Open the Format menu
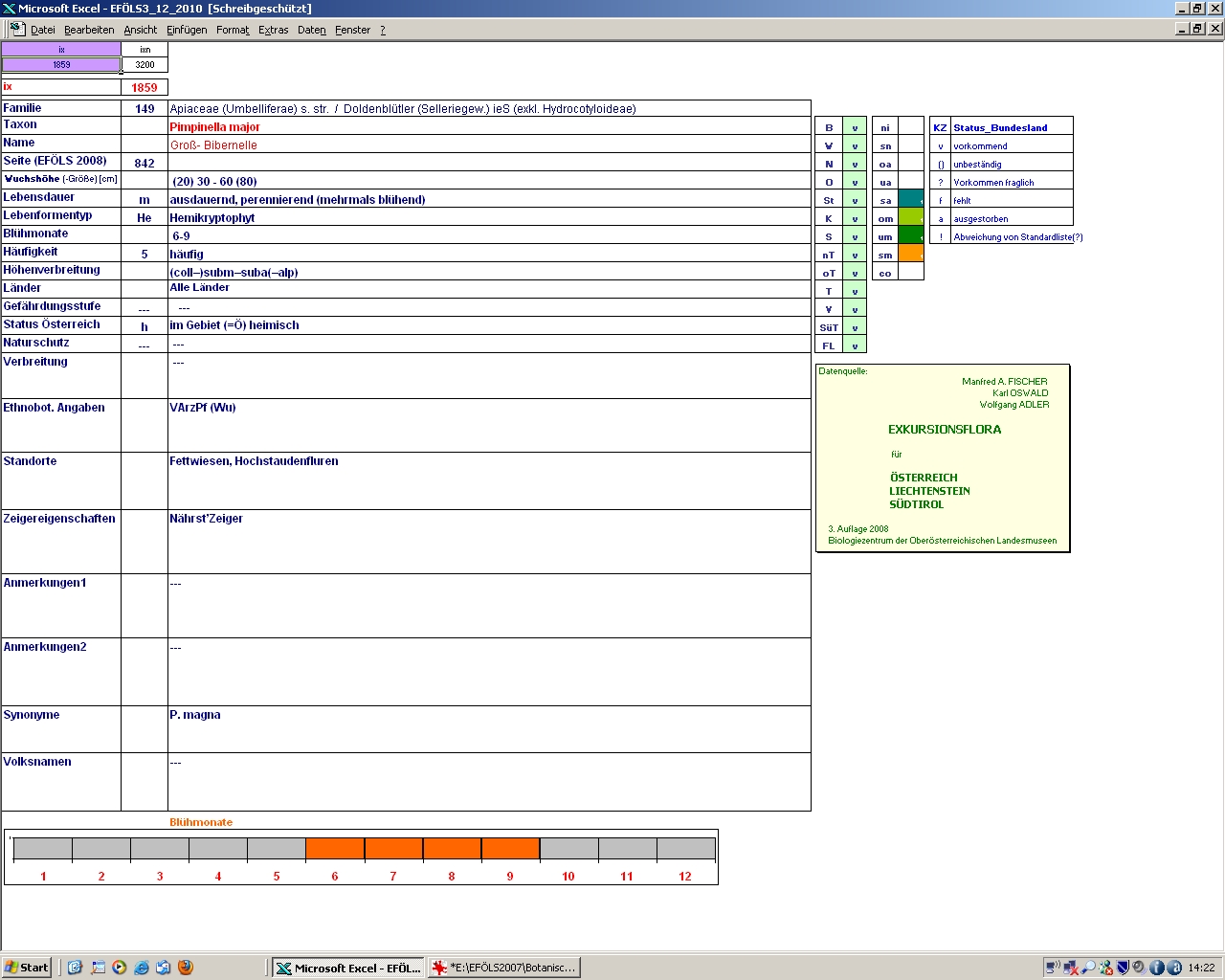Viewport: 1225px width, 980px height. click(x=233, y=30)
